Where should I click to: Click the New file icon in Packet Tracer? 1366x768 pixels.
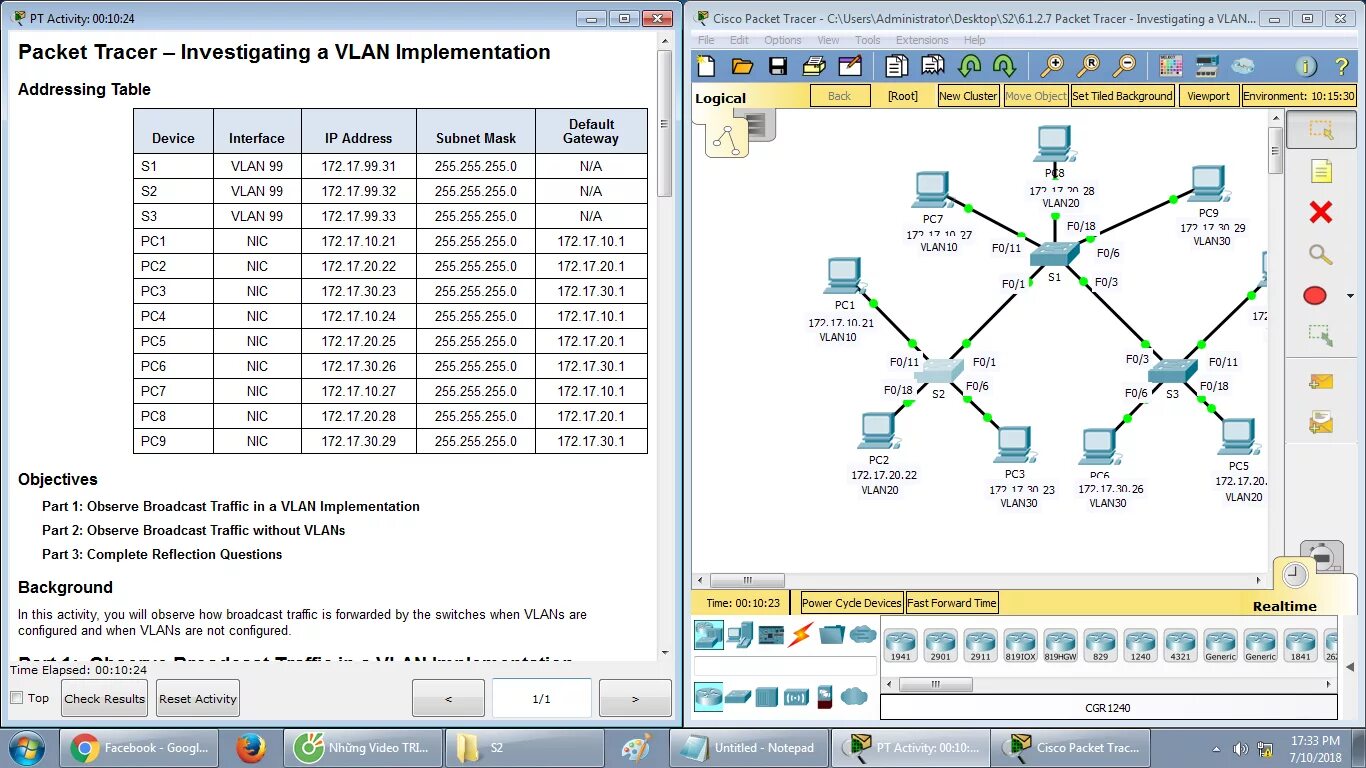706,66
